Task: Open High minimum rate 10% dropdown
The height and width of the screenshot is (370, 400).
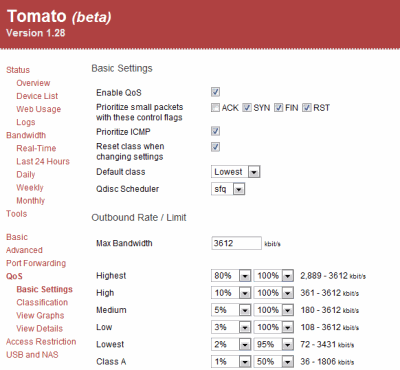Action: [x=231, y=293]
